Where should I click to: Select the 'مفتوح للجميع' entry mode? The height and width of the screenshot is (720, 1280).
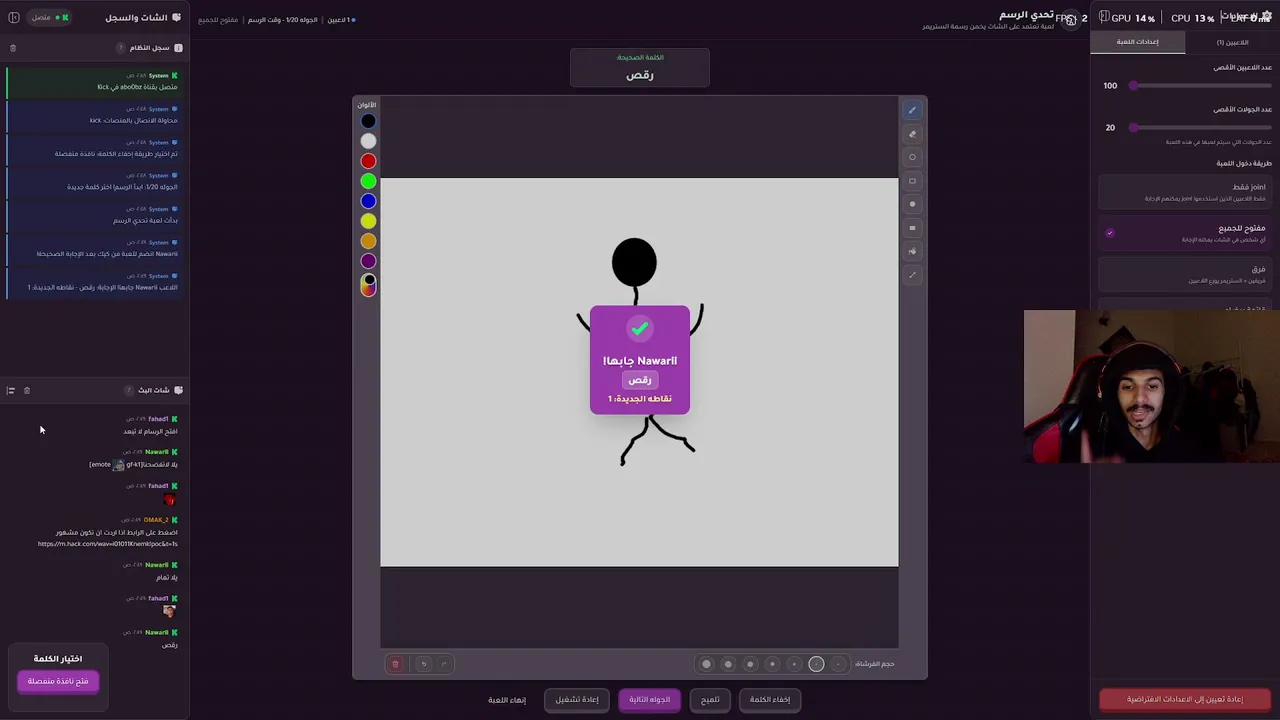[1185, 233]
